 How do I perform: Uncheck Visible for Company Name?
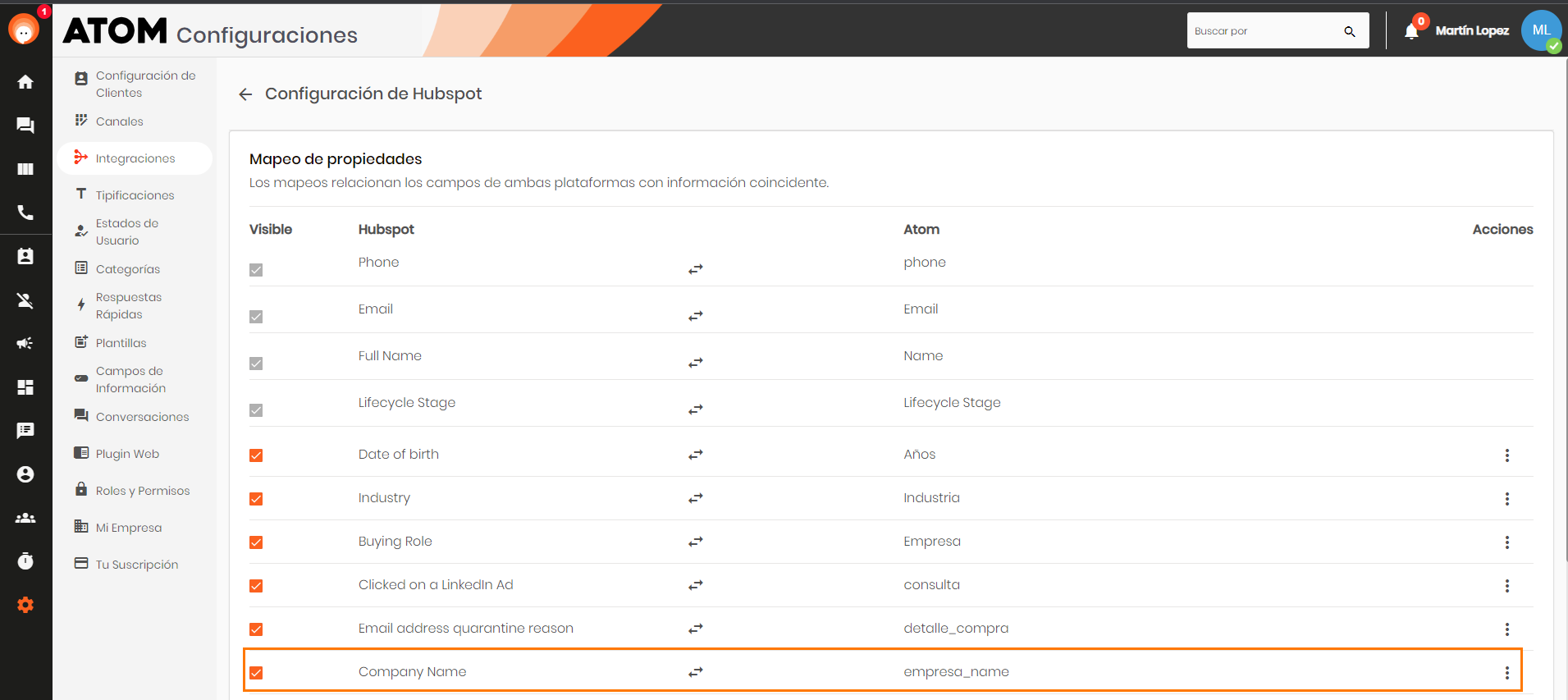[x=256, y=673]
